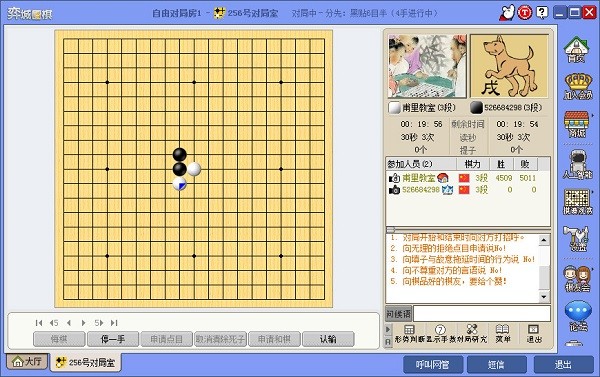
Task: Click the 退出 icon in the game toolbar
Action: coord(533,334)
